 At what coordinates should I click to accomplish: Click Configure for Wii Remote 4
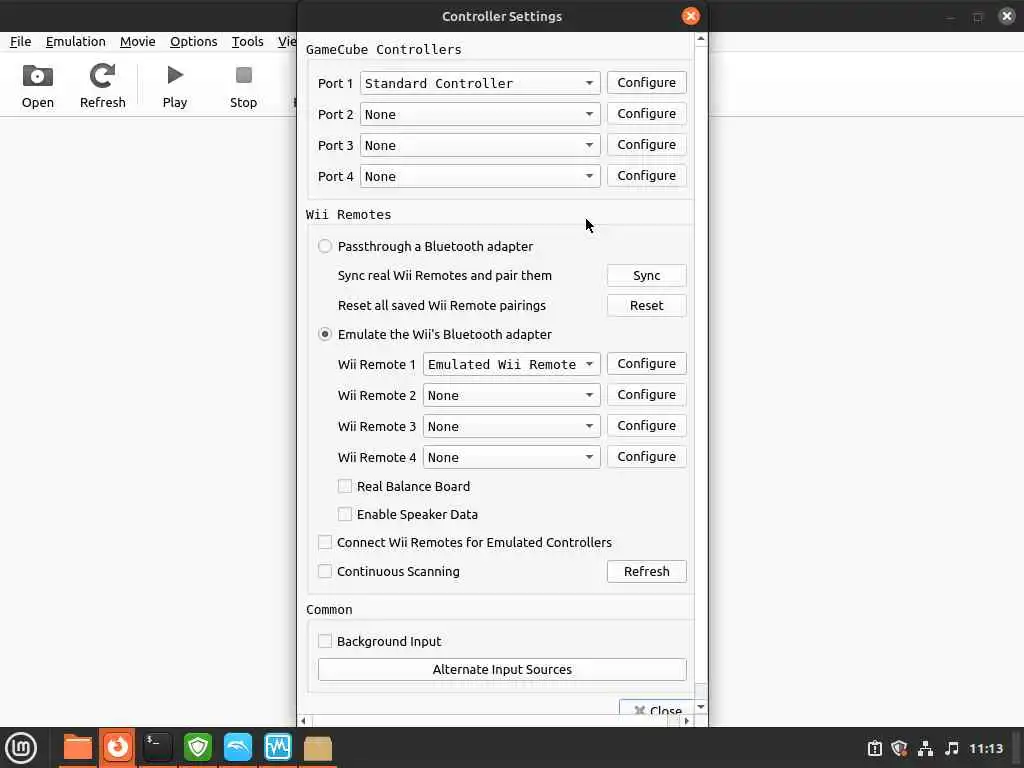647,456
